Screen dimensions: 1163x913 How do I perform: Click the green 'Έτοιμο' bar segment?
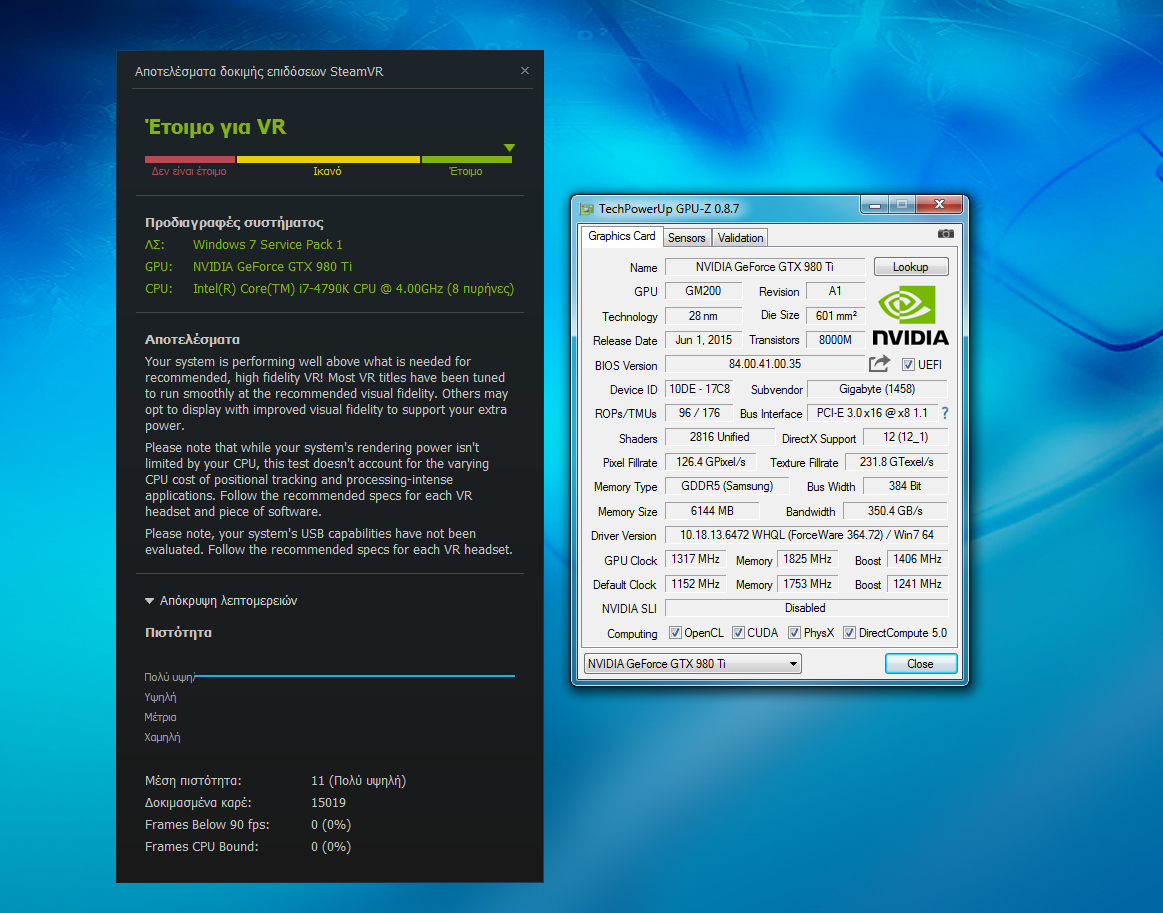pyautogui.click(x=467, y=159)
